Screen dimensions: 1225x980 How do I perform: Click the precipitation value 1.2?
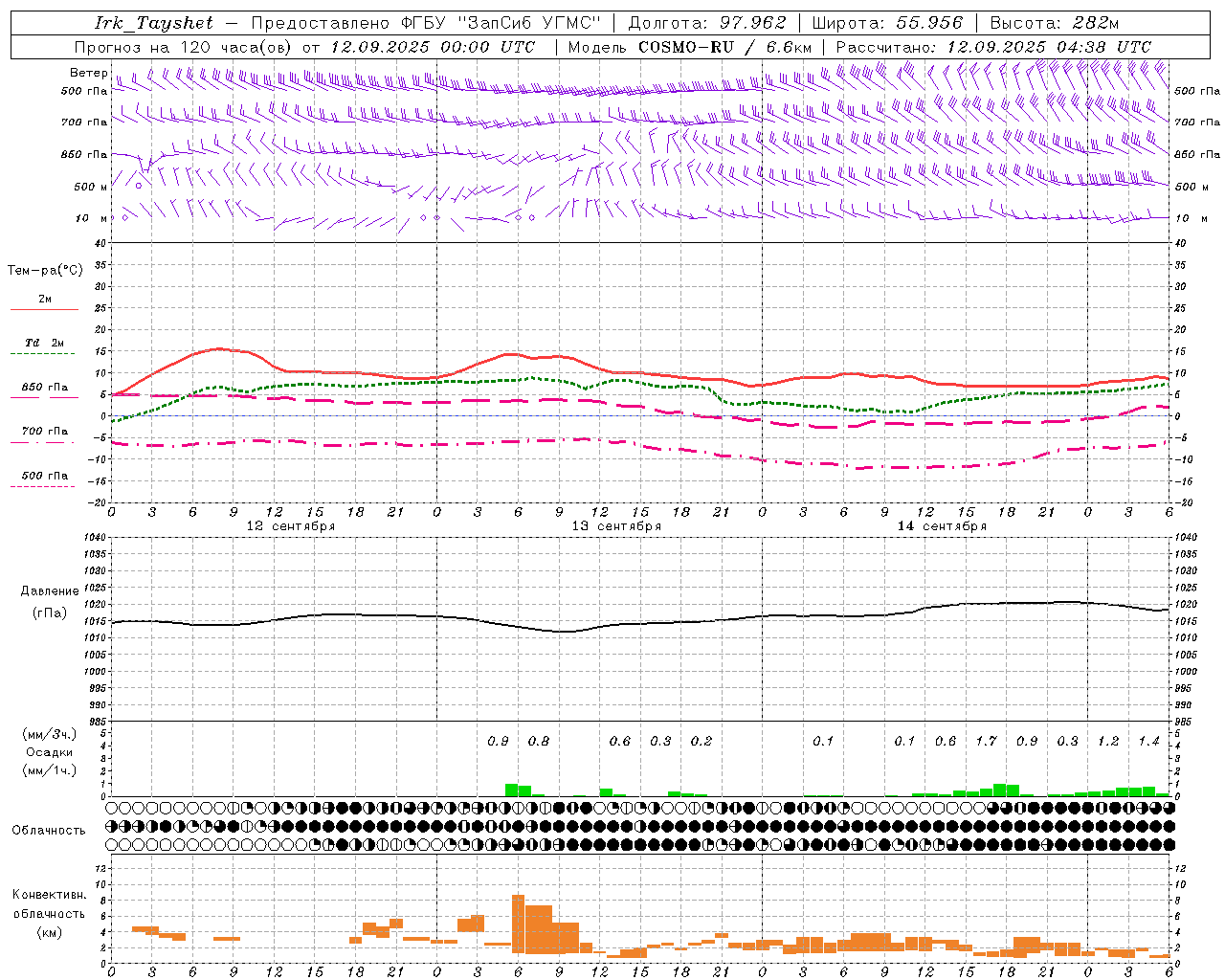coord(1108,741)
